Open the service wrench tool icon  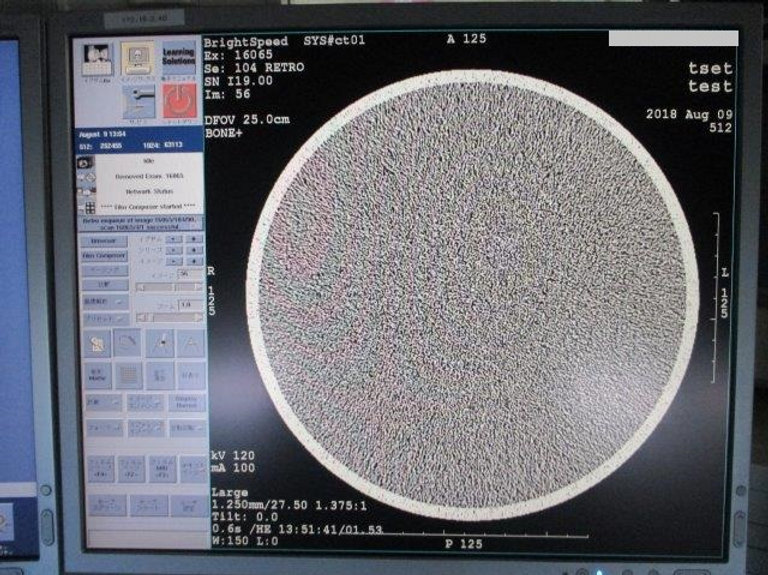tap(138, 103)
